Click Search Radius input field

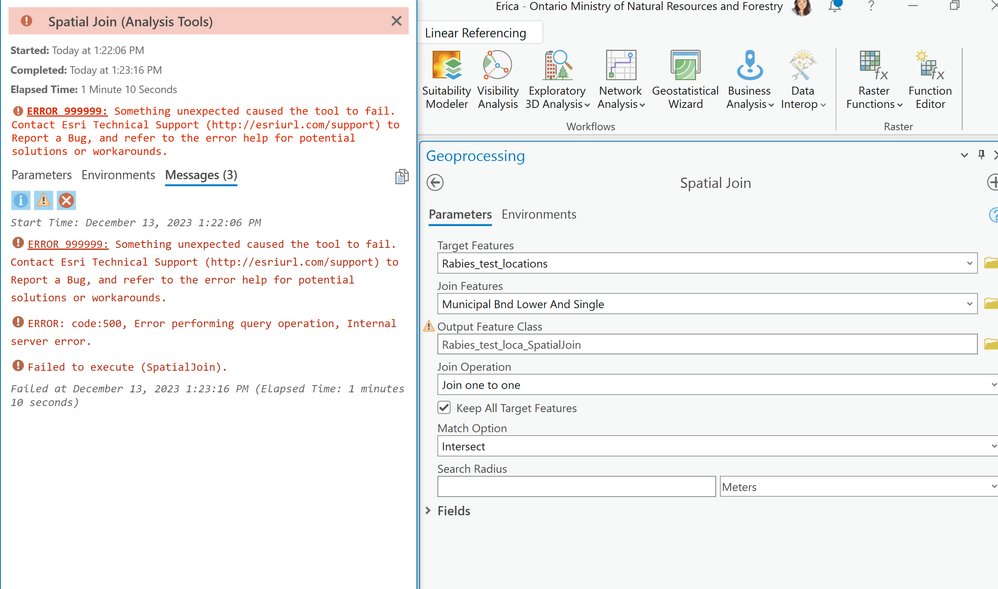click(577, 486)
